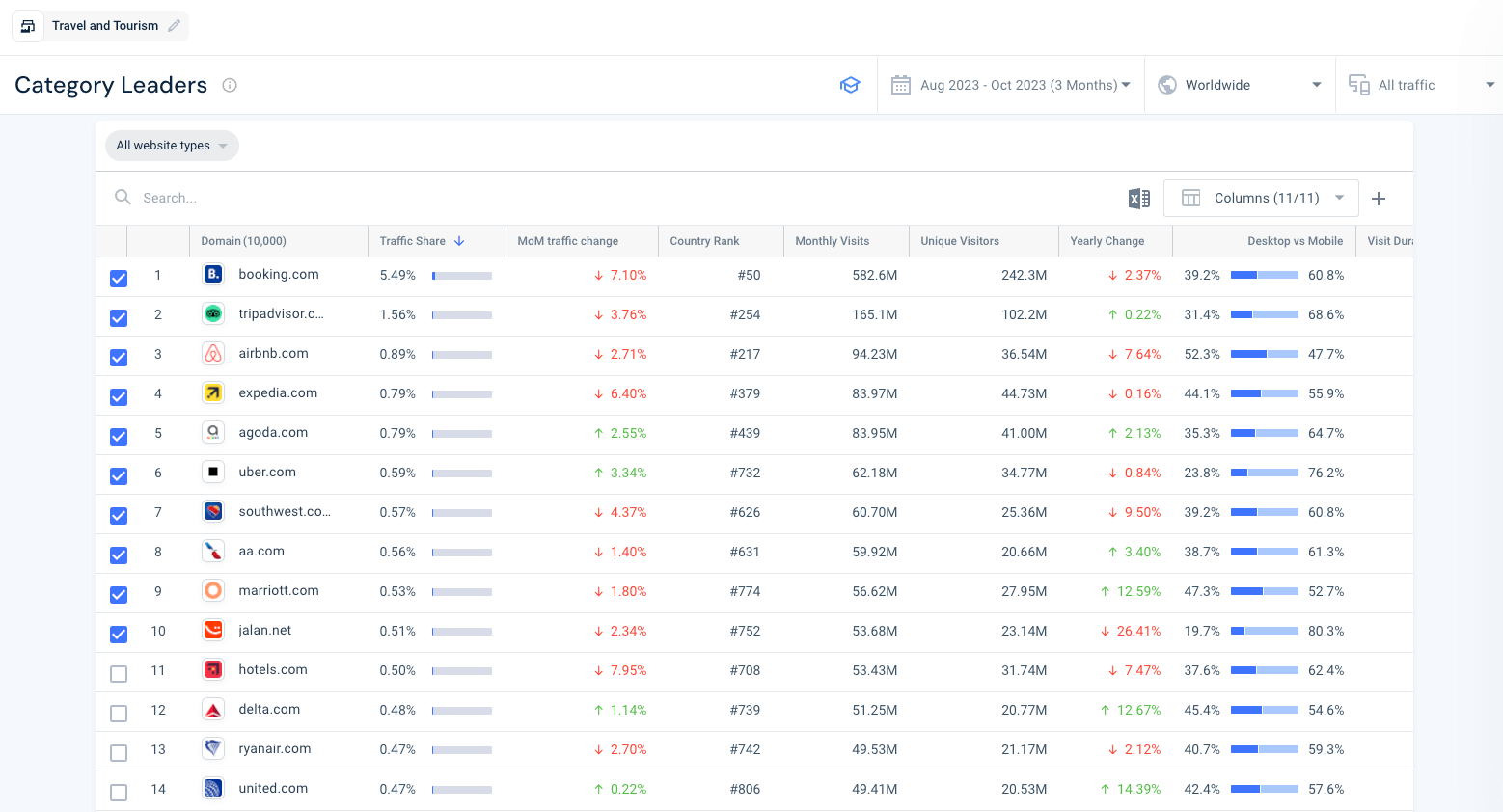1503x812 pixels.
Task: Uncheck booking.com row checkbox
Action: 119,279
